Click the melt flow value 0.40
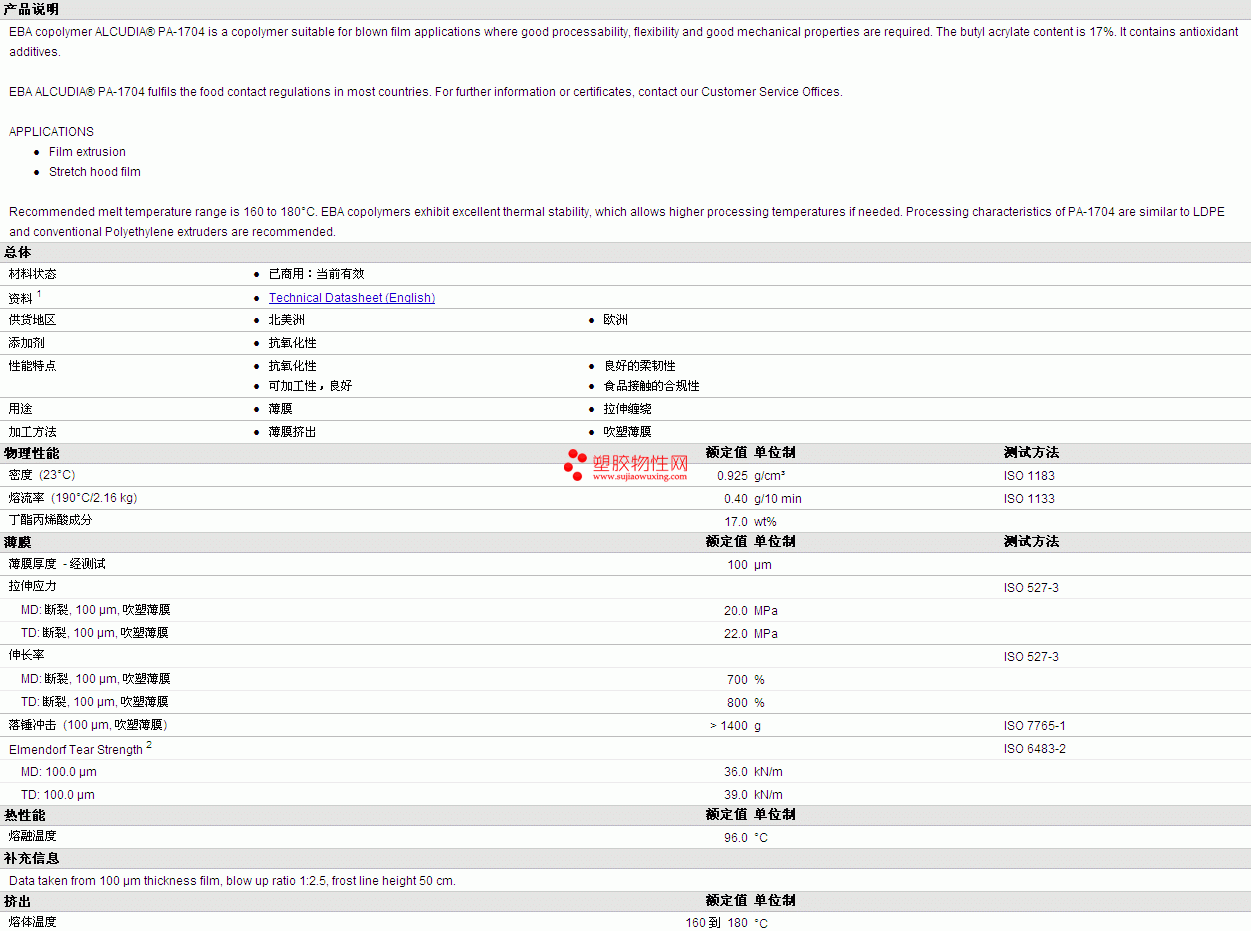 click(736, 499)
